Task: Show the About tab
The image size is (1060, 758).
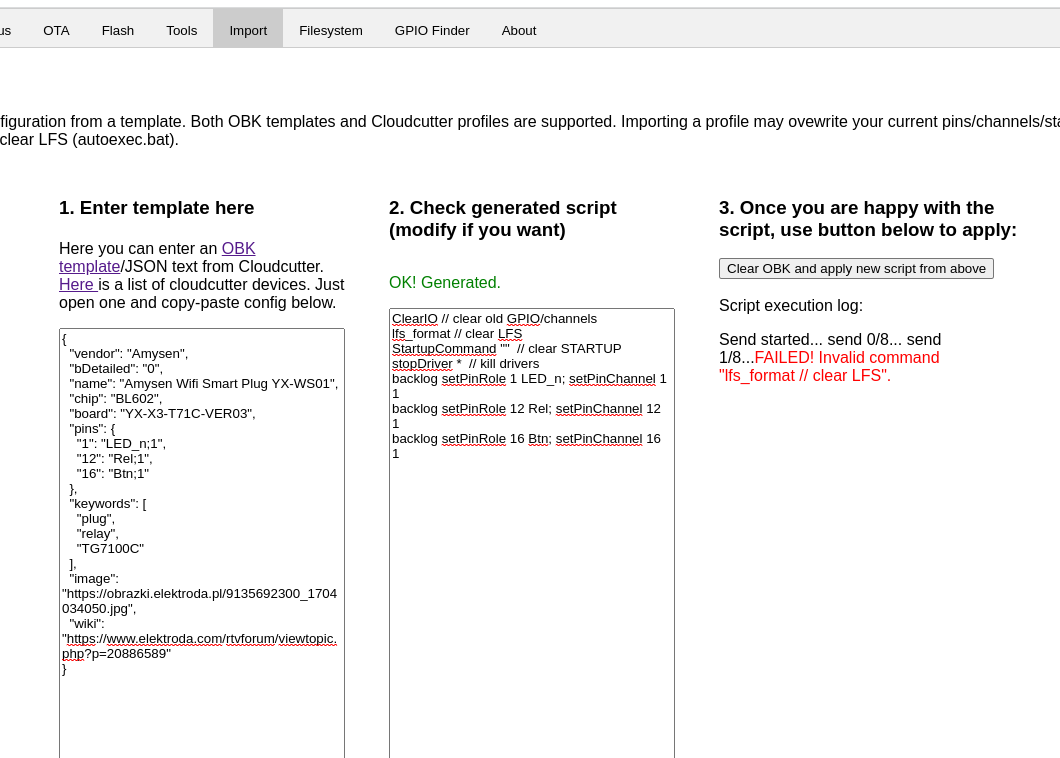Action: click(519, 30)
